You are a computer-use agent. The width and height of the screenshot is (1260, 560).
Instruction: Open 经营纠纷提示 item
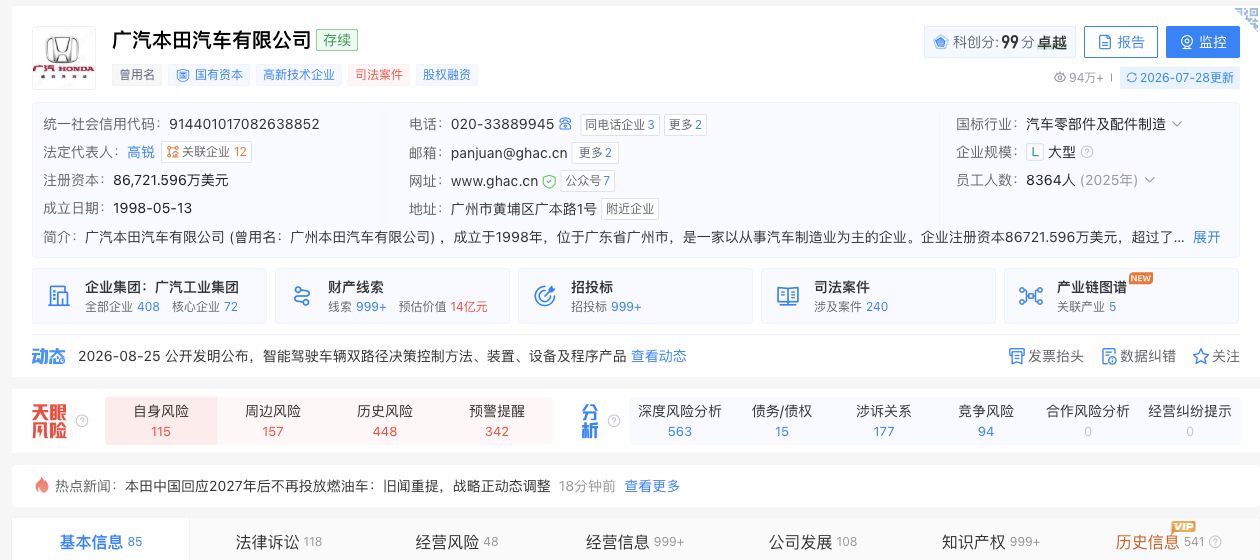click(1190, 421)
